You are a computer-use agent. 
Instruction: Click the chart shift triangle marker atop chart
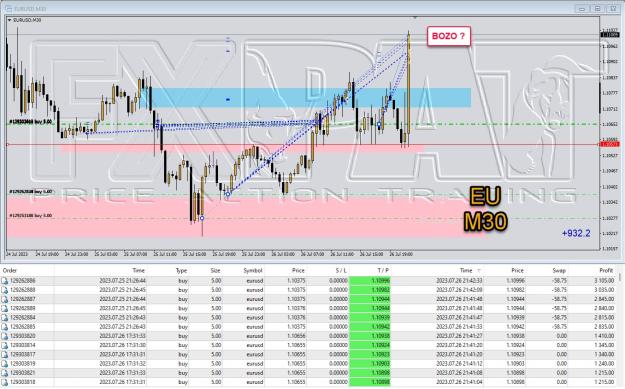(415, 18)
